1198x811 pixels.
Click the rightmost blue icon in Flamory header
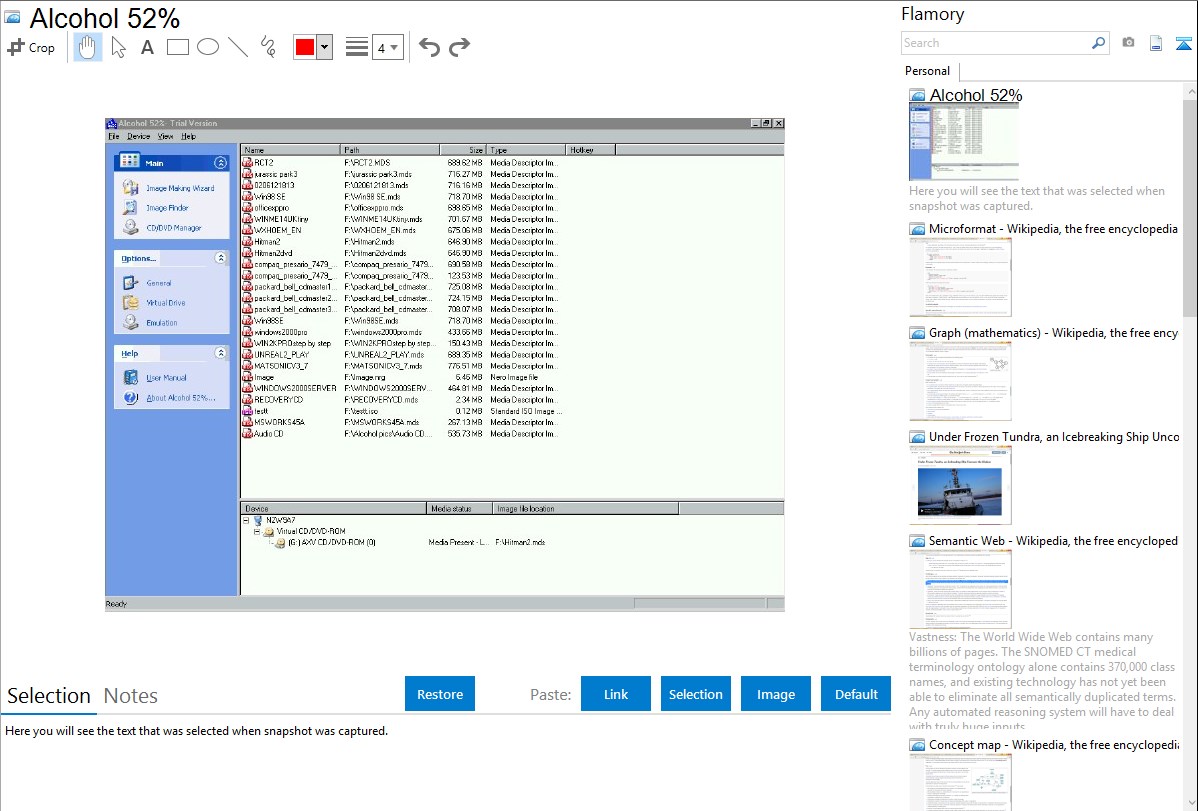pos(1183,44)
